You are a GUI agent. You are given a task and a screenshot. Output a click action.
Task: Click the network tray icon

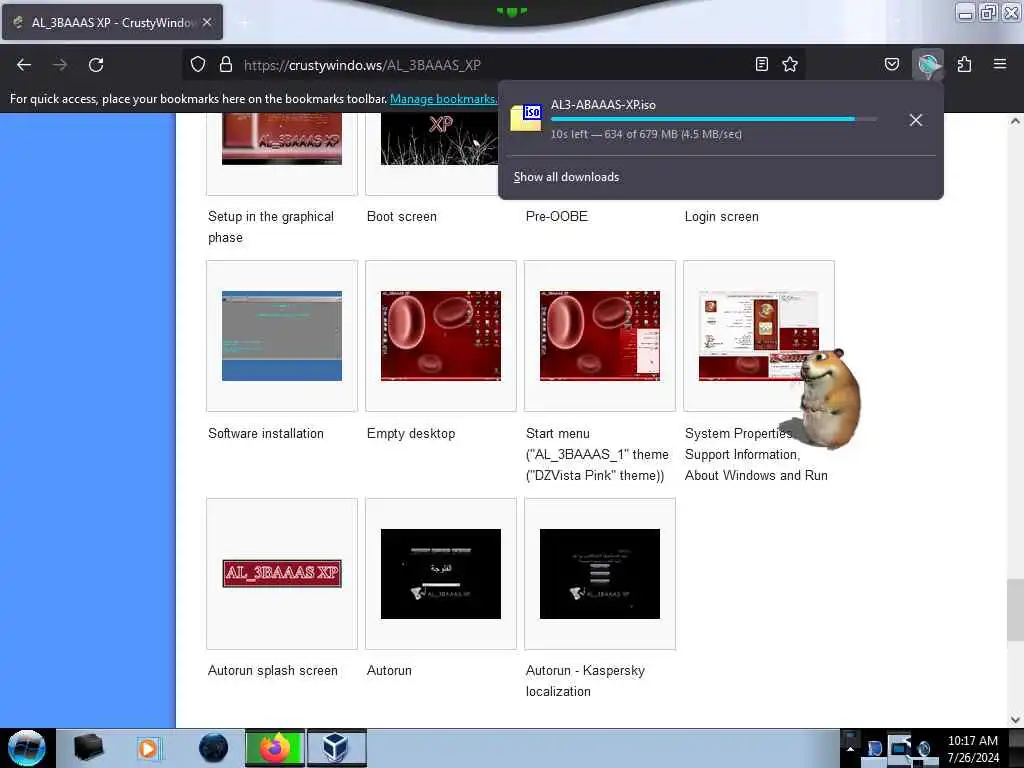pos(900,748)
